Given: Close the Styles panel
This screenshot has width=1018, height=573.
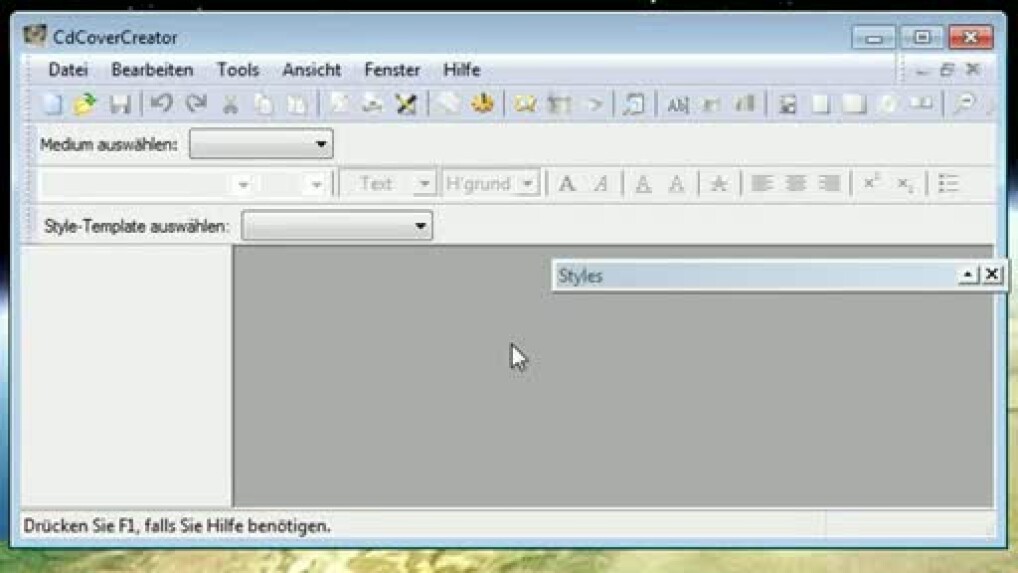Looking at the screenshot, I should 991,275.
